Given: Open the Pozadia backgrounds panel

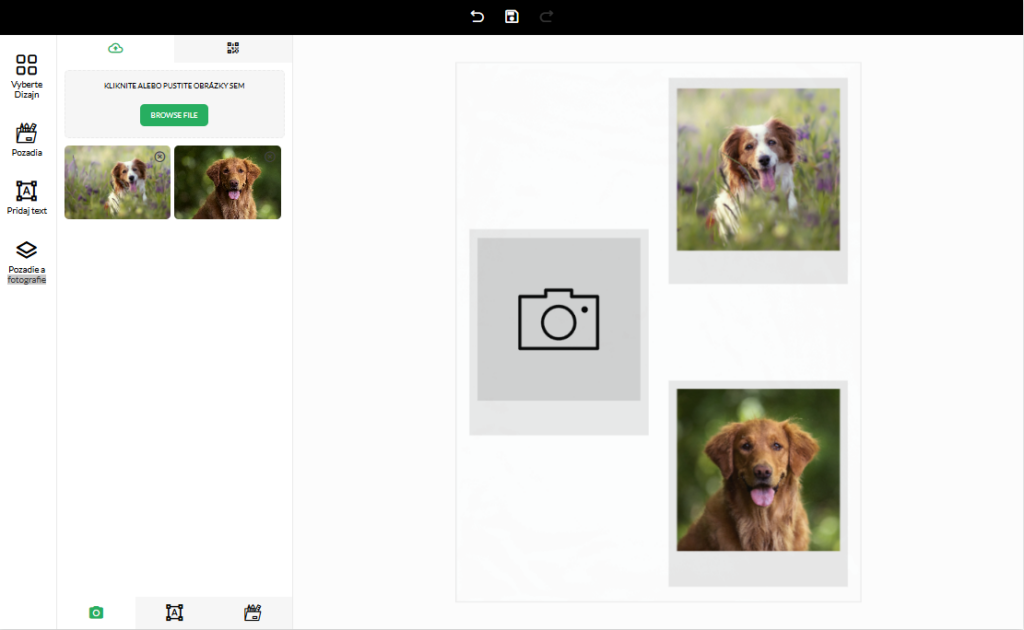Looking at the screenshot, I should point(27,140).
